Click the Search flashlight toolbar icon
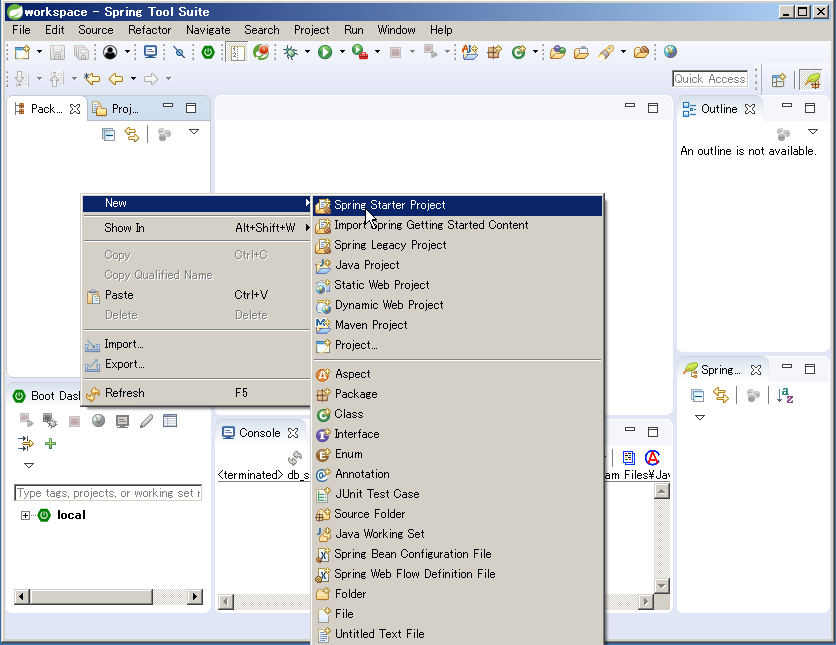836x645 pixels. pyautogui.click(x=606, y=52)
